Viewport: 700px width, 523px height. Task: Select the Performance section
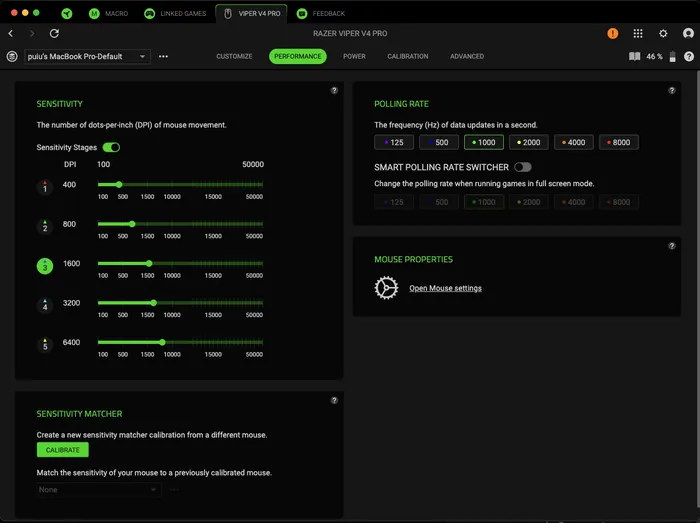coord(298,56)
